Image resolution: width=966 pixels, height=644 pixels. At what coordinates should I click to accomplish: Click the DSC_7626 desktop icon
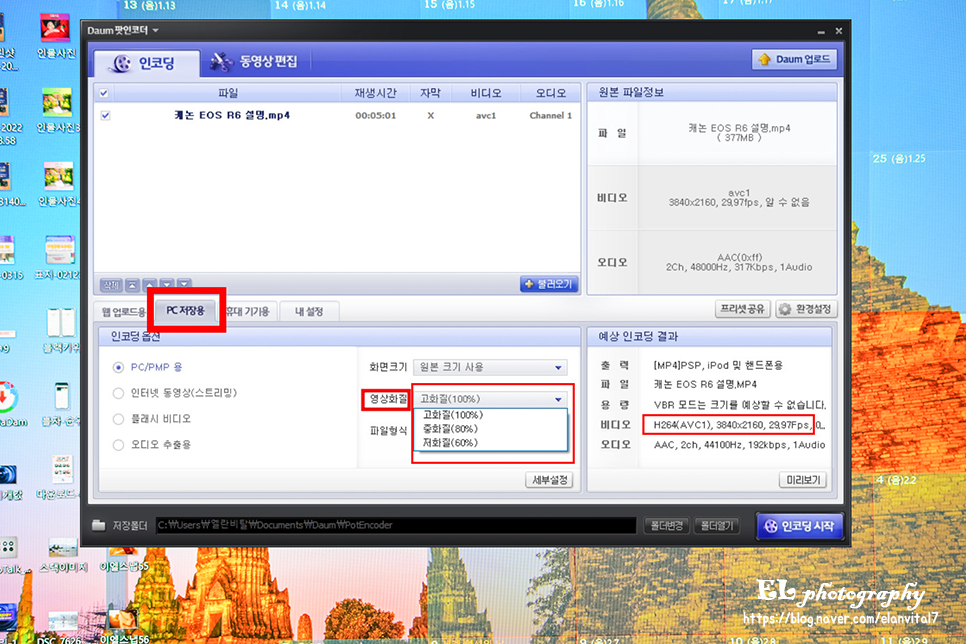pos(62,627)
